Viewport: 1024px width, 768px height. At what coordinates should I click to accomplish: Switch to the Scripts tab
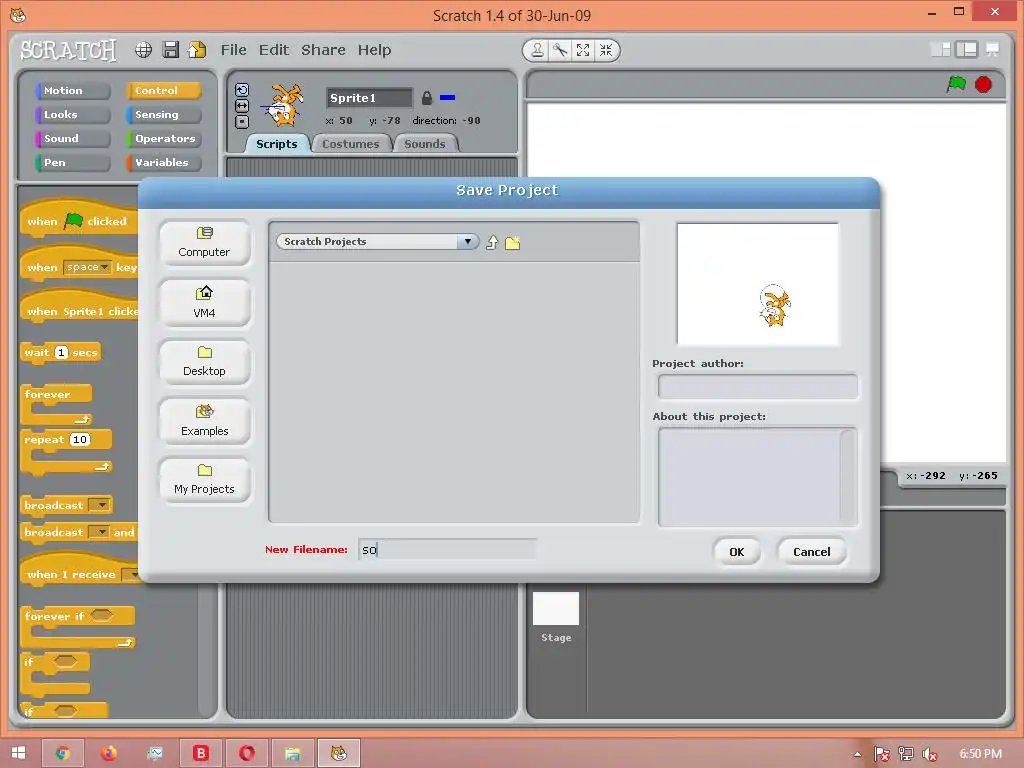(277, 144)
